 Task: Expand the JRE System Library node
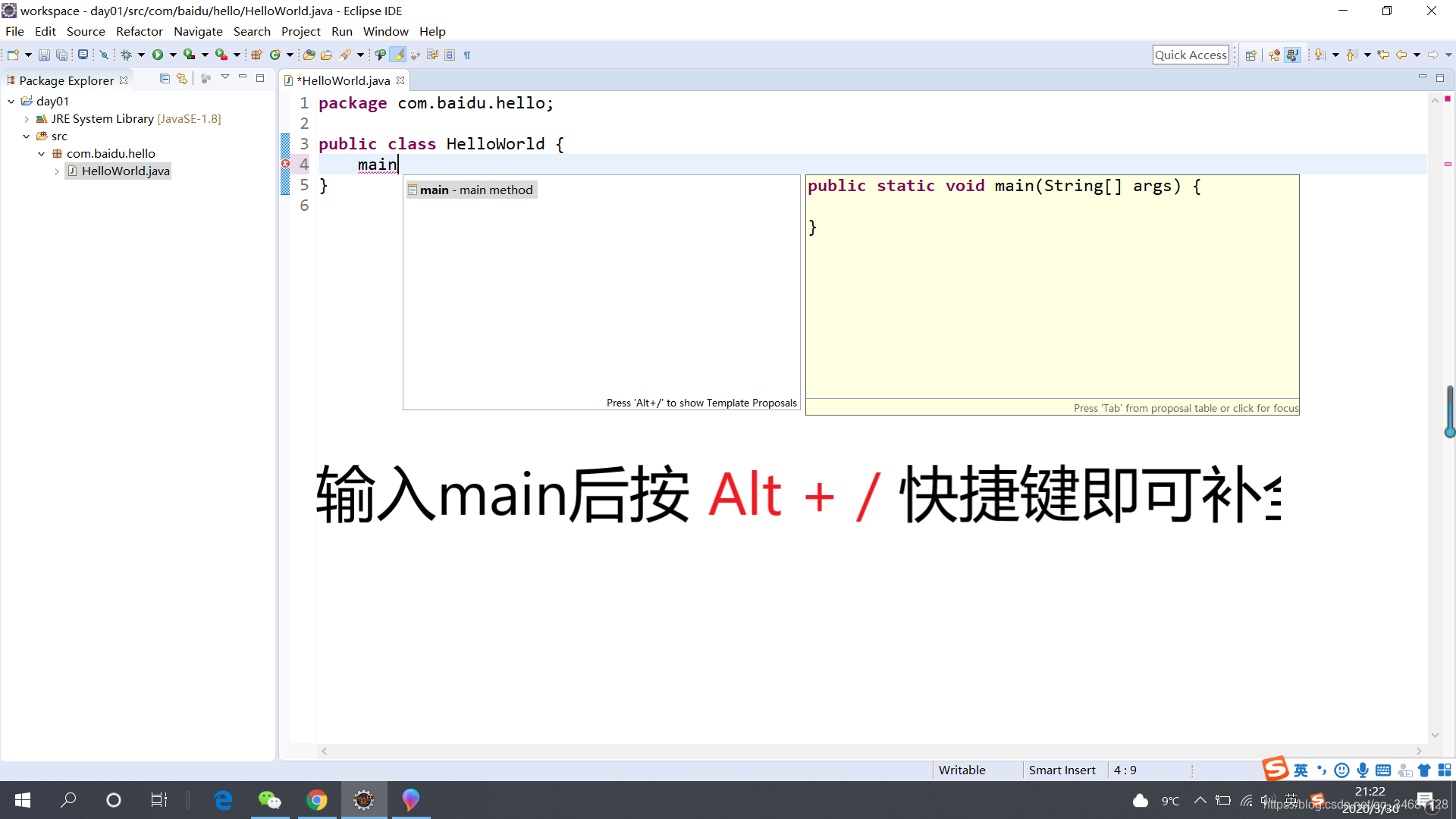click(27, 118)
